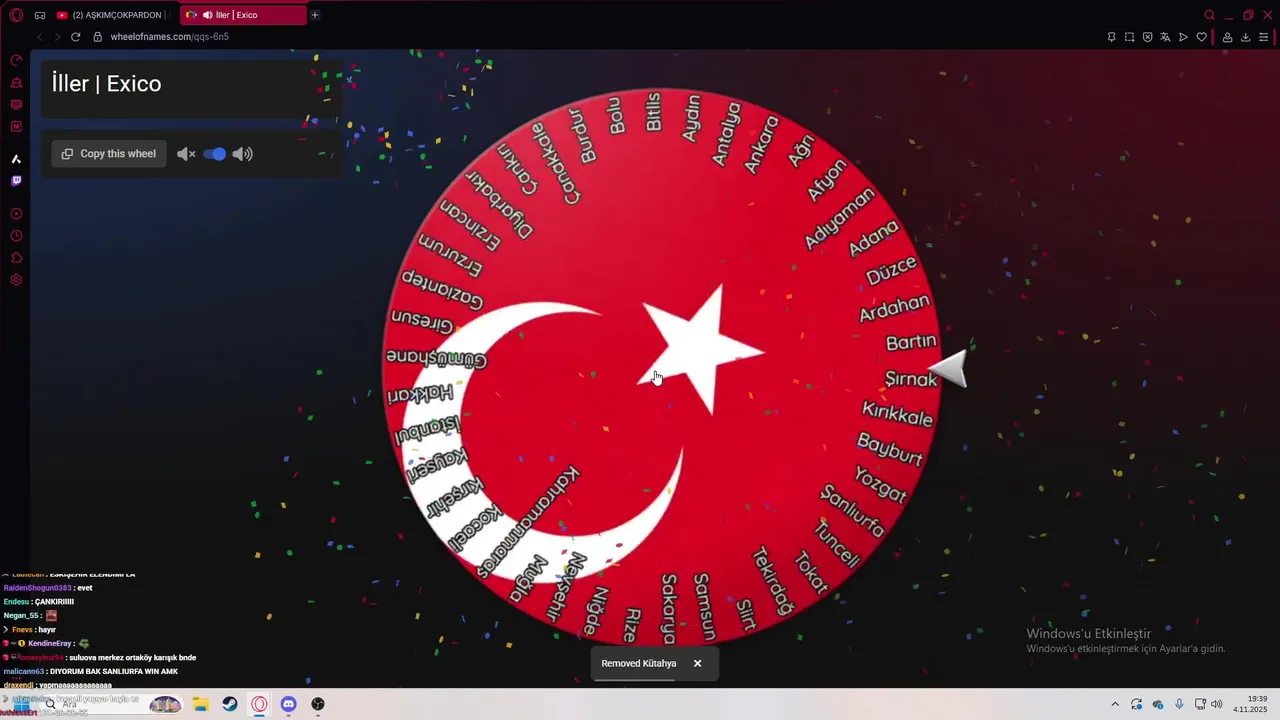Open GX Control speedometer in sidebar
The image size is (1280, 720).
point(16,61)
